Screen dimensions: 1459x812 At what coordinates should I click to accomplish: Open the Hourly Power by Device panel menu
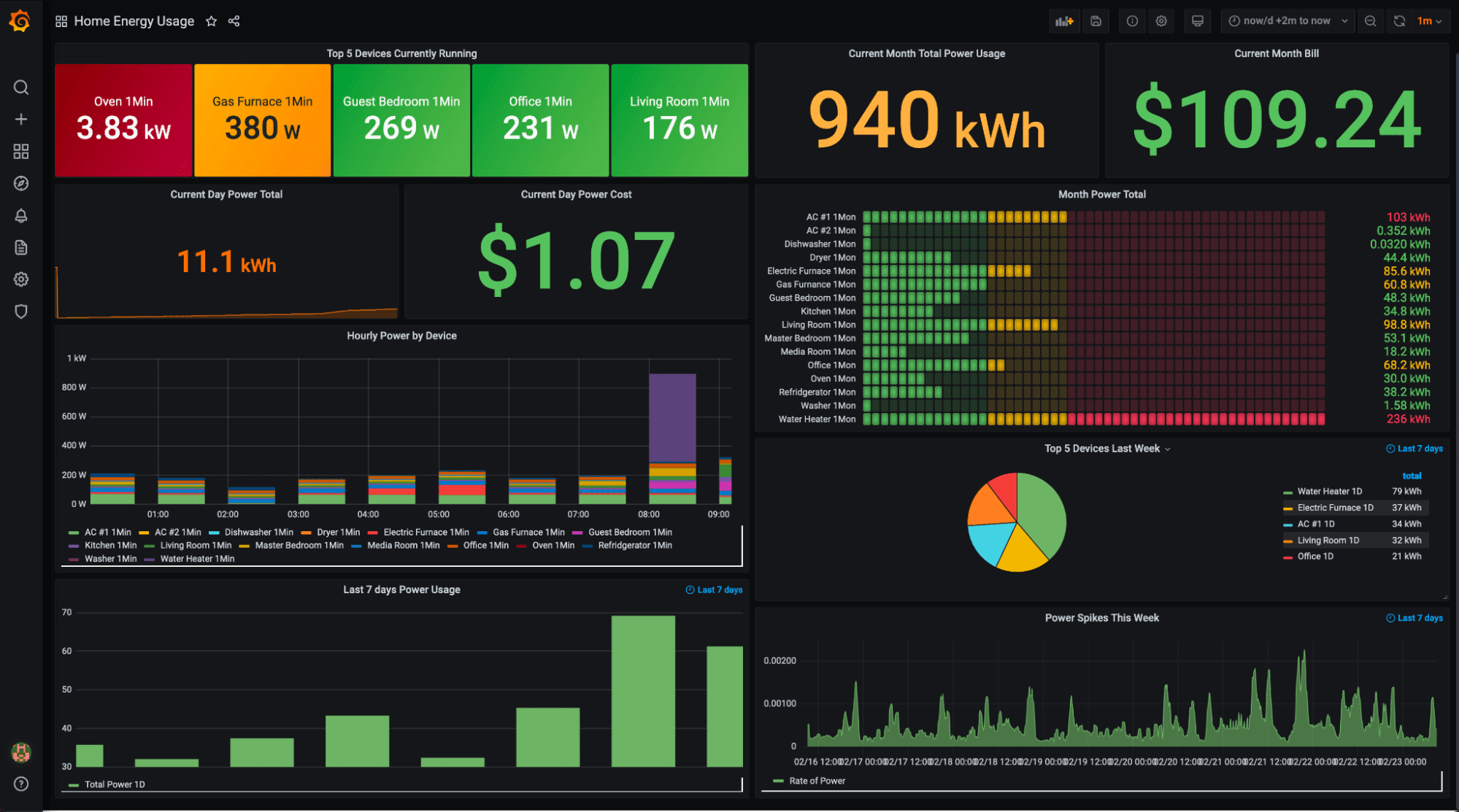click(x=401, y=336)
